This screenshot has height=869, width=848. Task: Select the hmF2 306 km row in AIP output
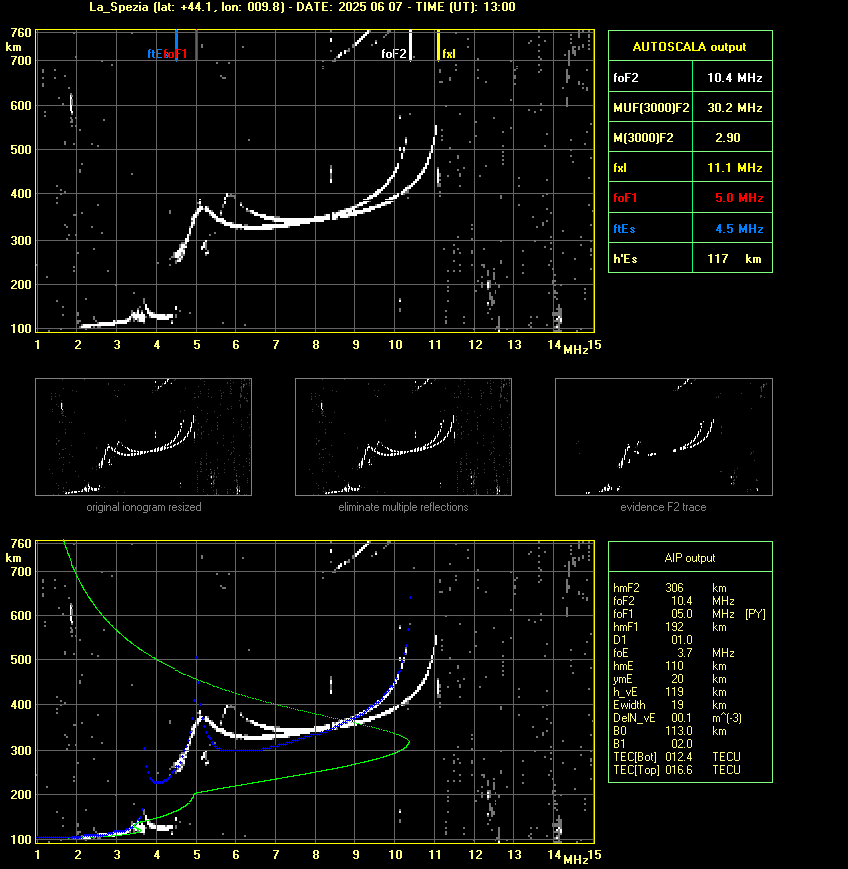[671, 588]
